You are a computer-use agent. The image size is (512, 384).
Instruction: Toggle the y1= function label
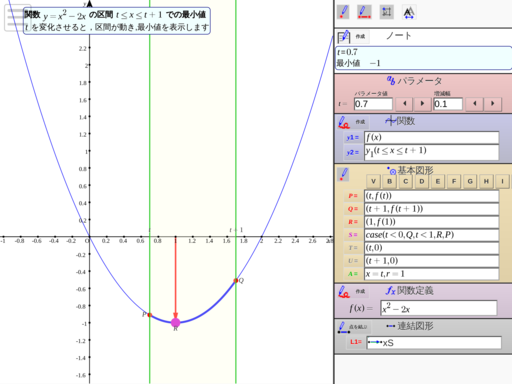(x=353, y=137)
